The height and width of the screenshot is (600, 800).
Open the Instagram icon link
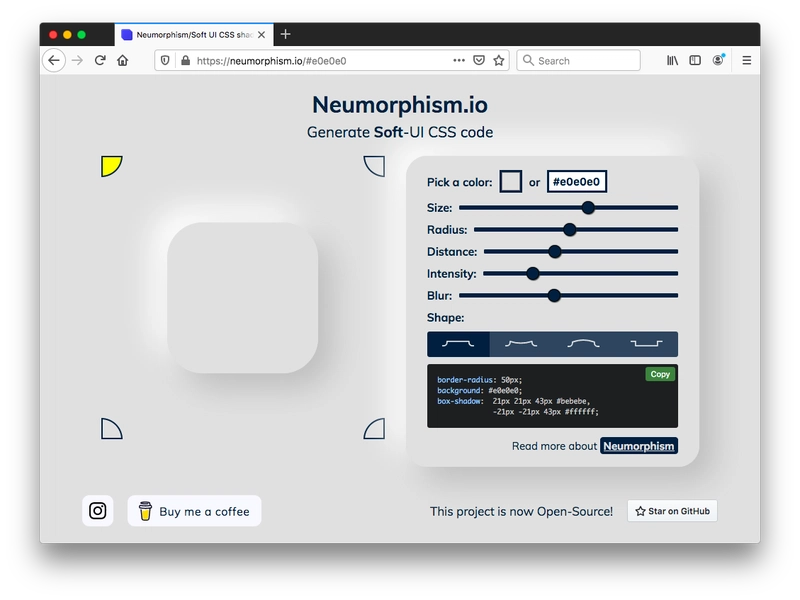tap(97, 511)
